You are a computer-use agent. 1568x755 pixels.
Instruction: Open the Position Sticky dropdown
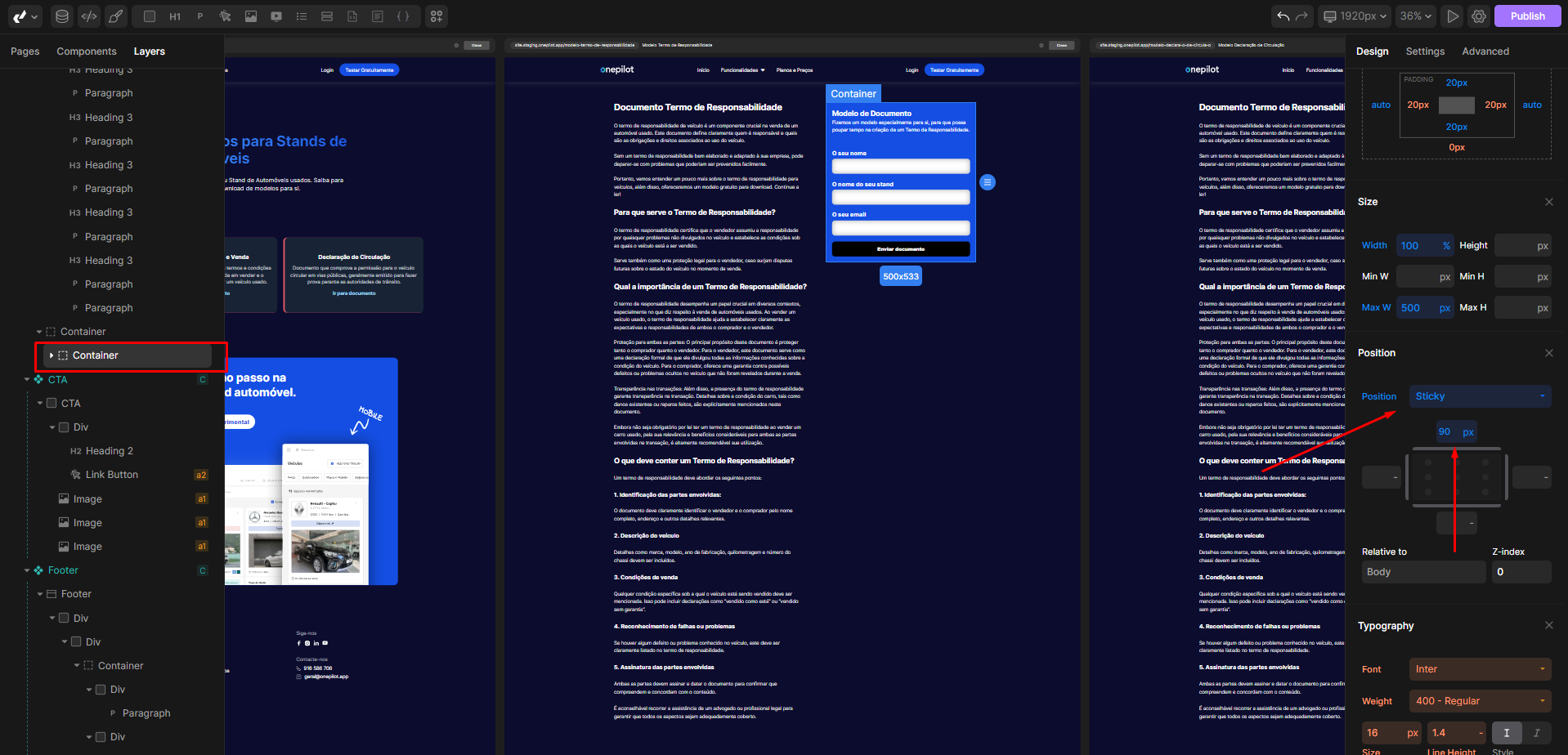1480,396
